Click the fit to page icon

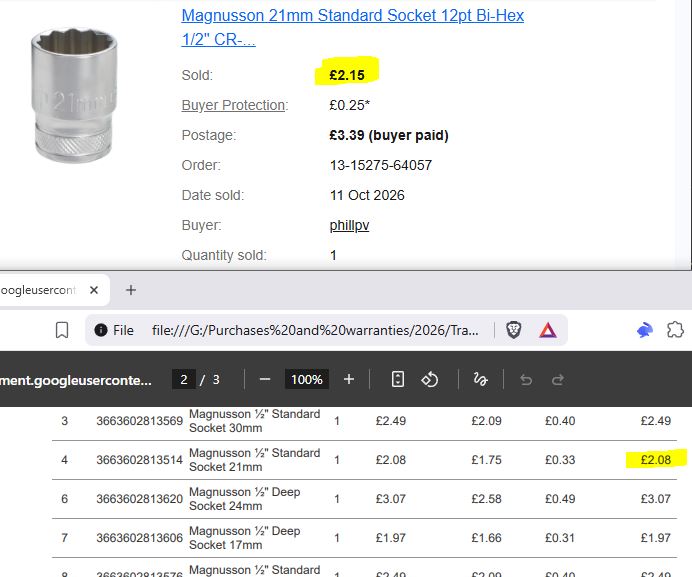[398, 379]
